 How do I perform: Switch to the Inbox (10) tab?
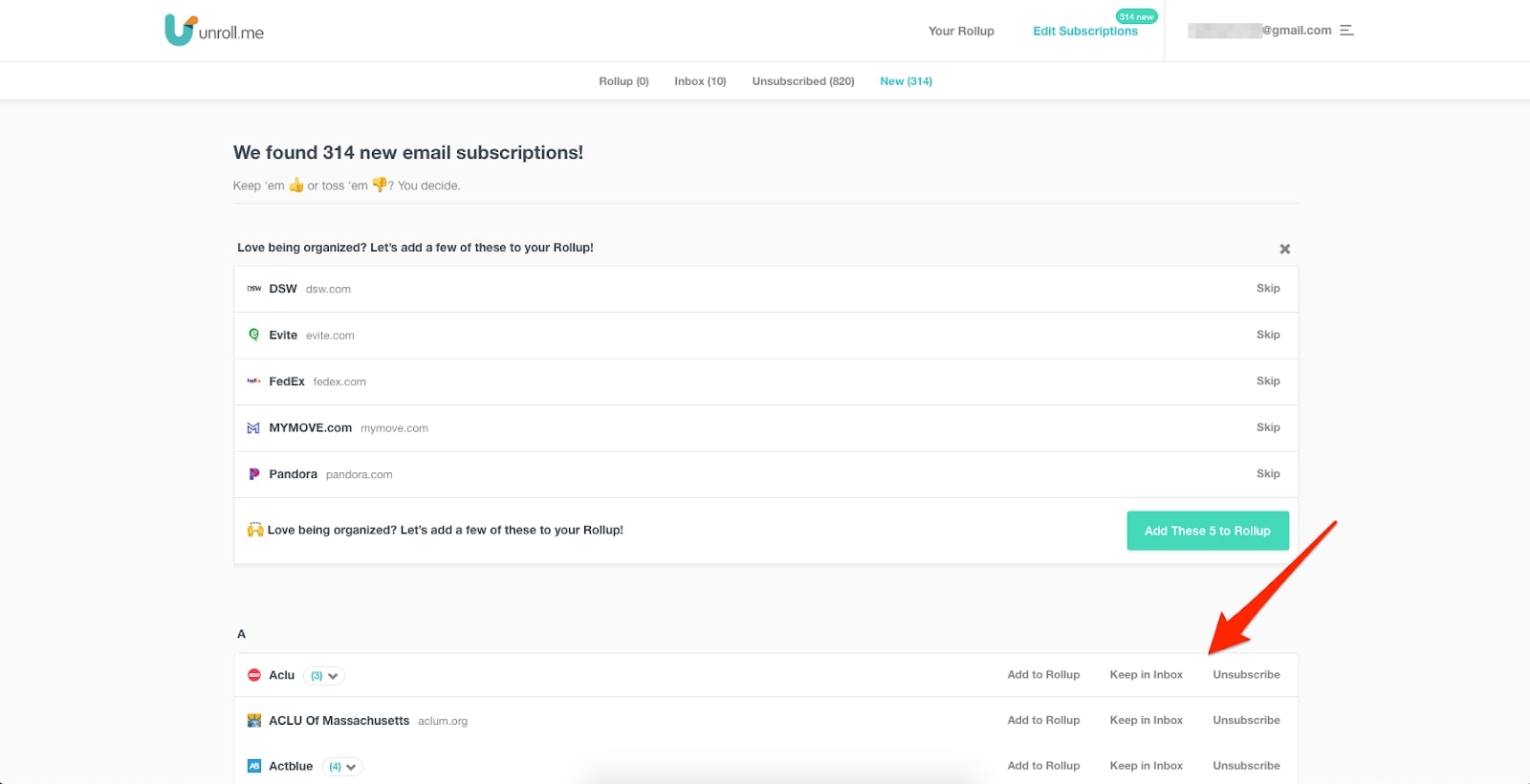700,81
